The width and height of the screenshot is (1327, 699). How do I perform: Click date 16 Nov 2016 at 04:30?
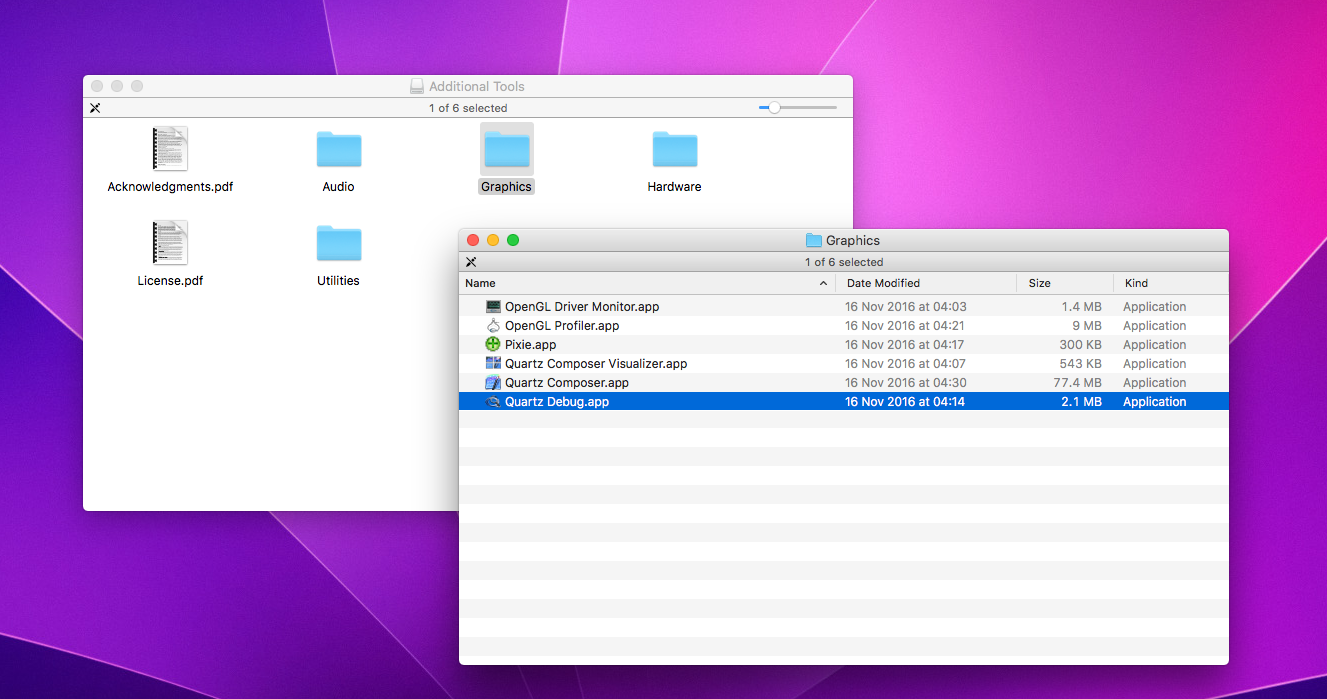click(x=905, y=383)
